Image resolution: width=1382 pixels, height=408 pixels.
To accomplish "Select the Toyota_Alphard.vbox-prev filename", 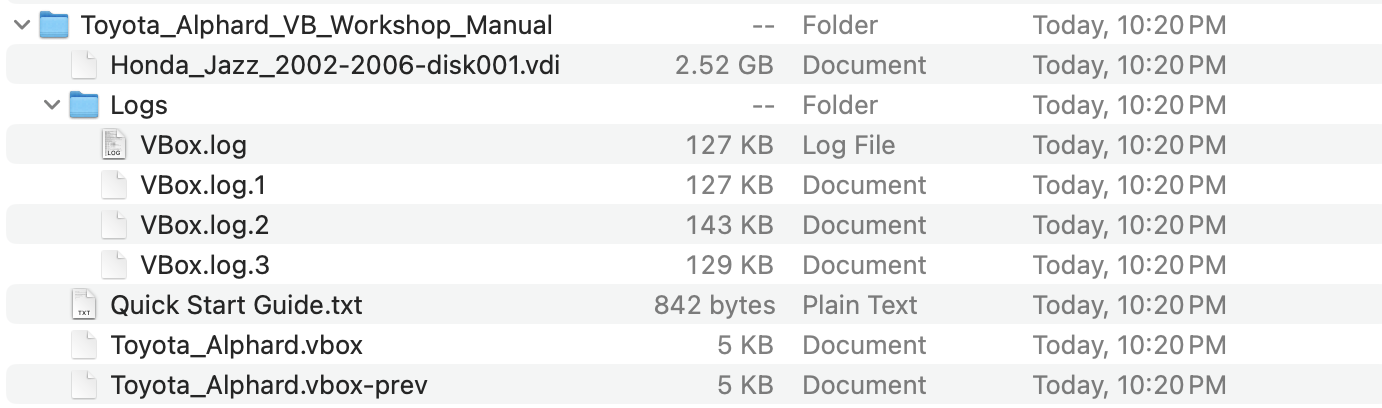I will coord(269,385).
